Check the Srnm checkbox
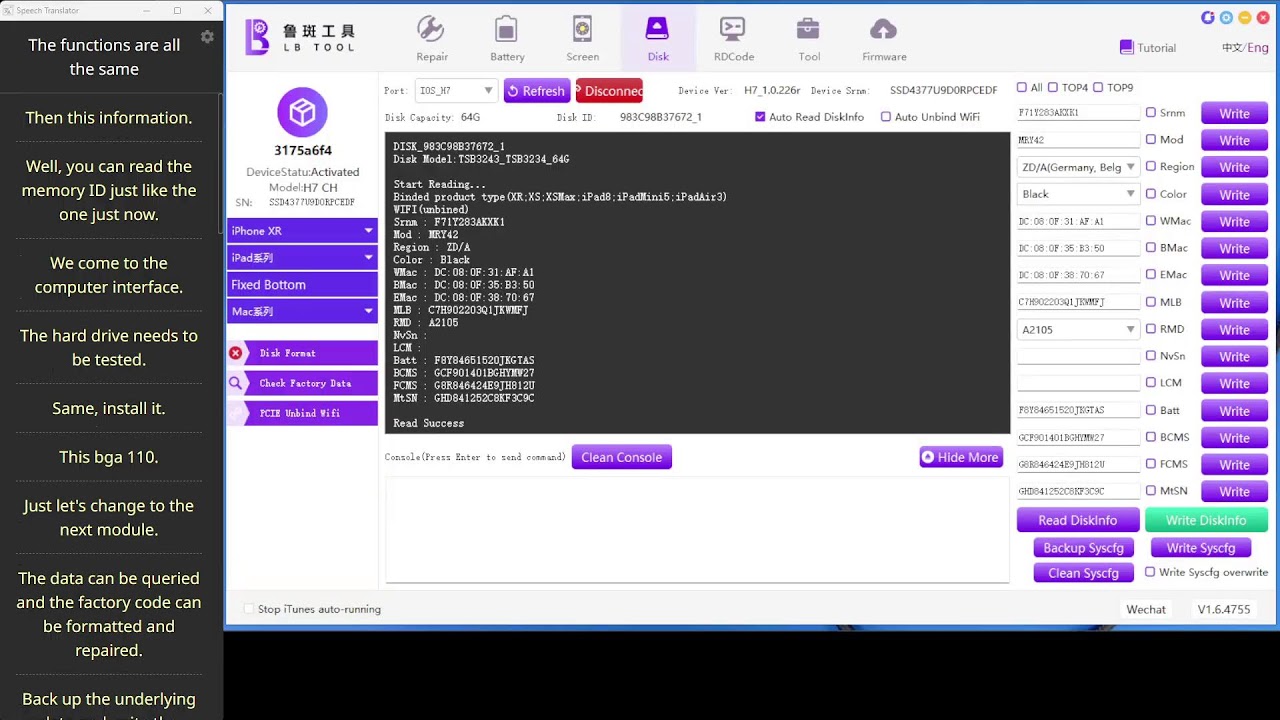 [1151, 113]
